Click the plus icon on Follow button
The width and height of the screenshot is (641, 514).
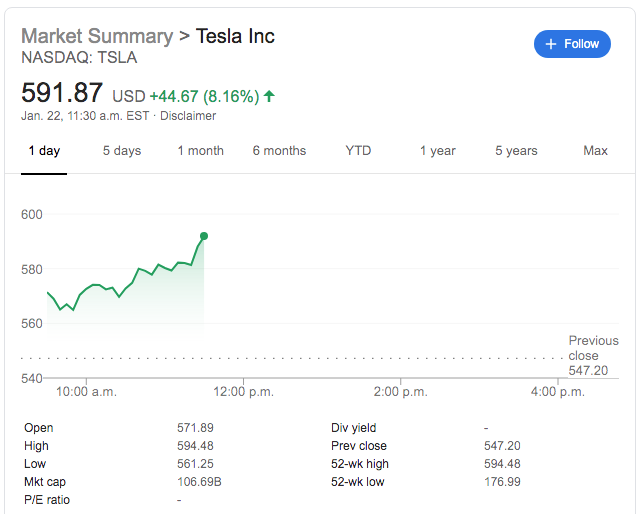(x=550, y=44)
